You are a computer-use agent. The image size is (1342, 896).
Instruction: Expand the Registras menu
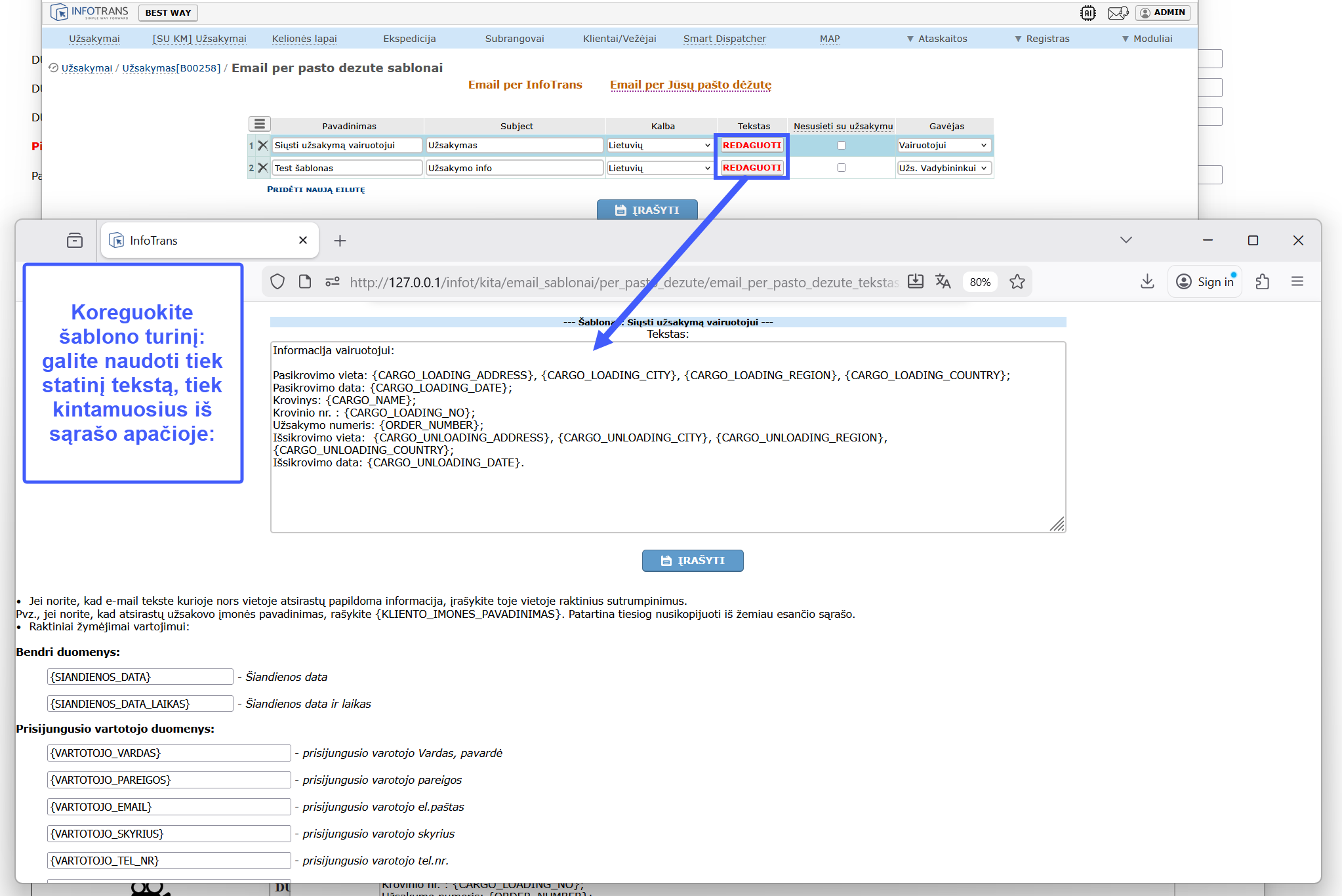tap(1042, 39)
